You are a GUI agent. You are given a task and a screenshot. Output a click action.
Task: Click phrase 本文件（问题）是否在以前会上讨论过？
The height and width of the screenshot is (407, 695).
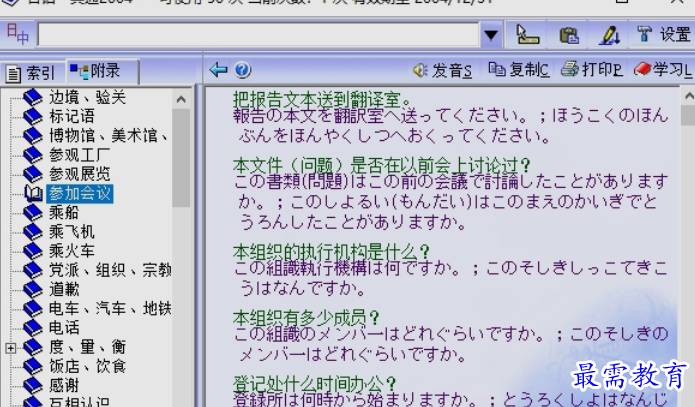pos(381,165)
